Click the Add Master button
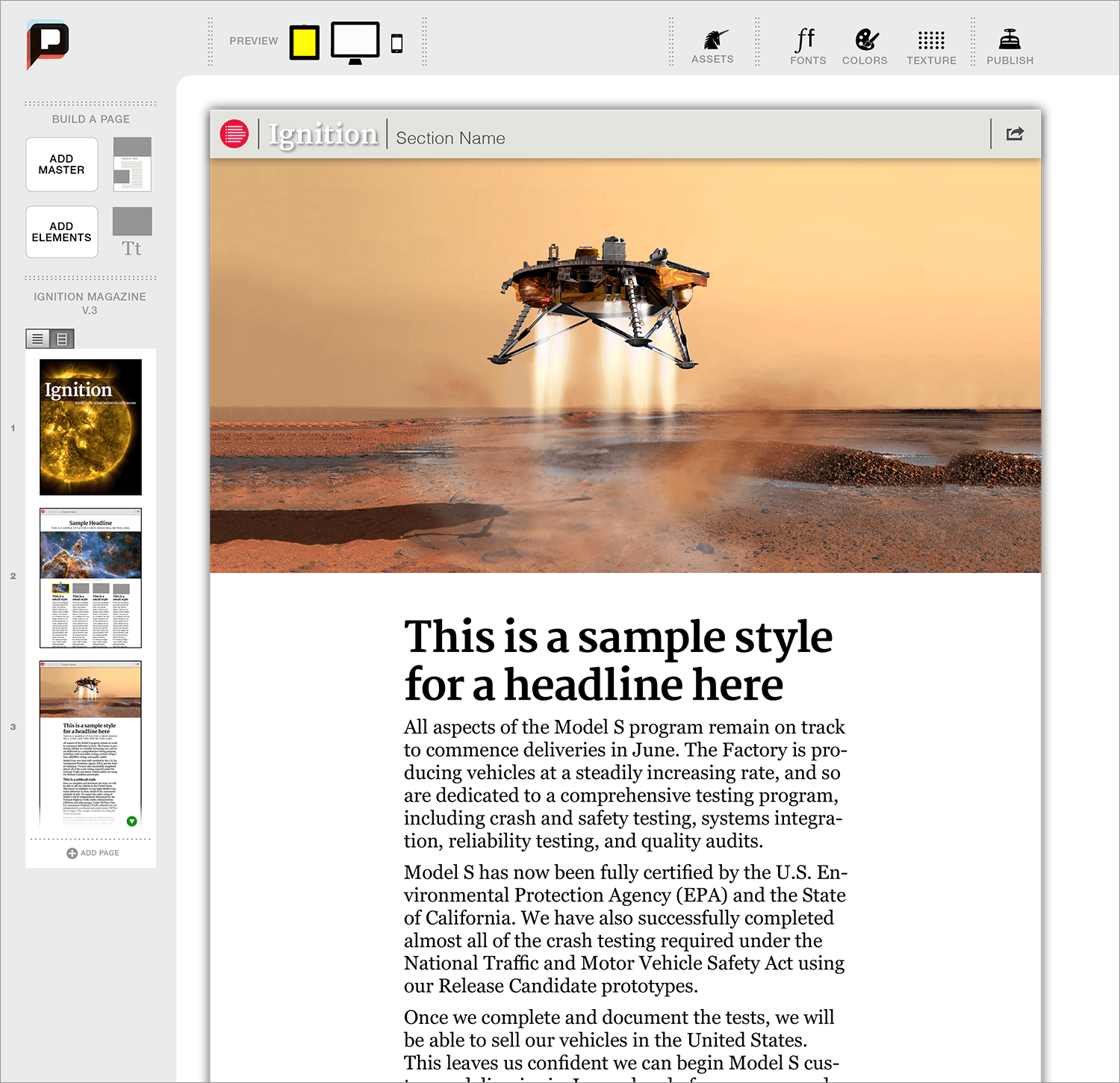This screenshot has height=1083, width=1120. point(62,164)
